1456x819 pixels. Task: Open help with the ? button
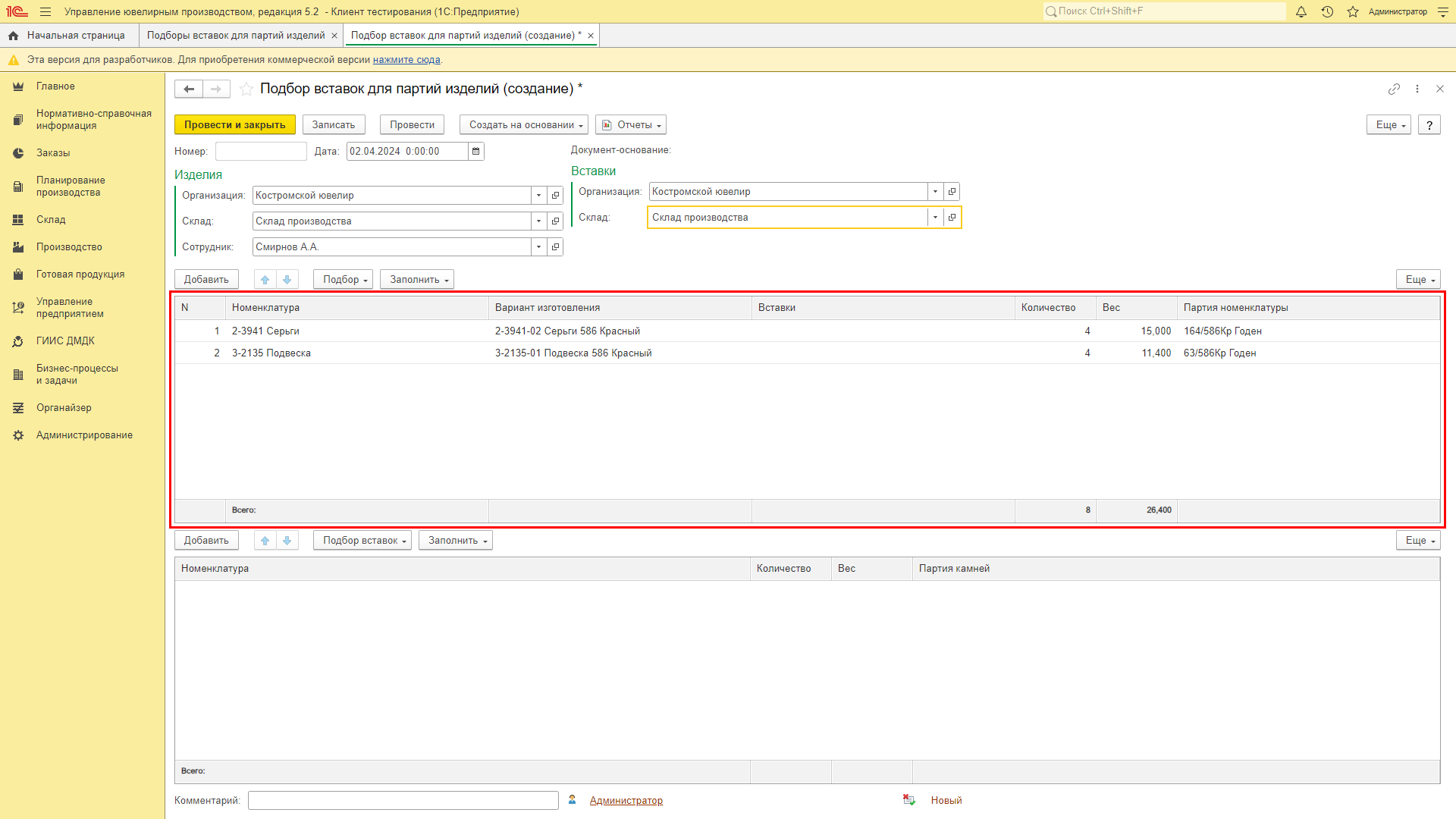[1429, 124]
